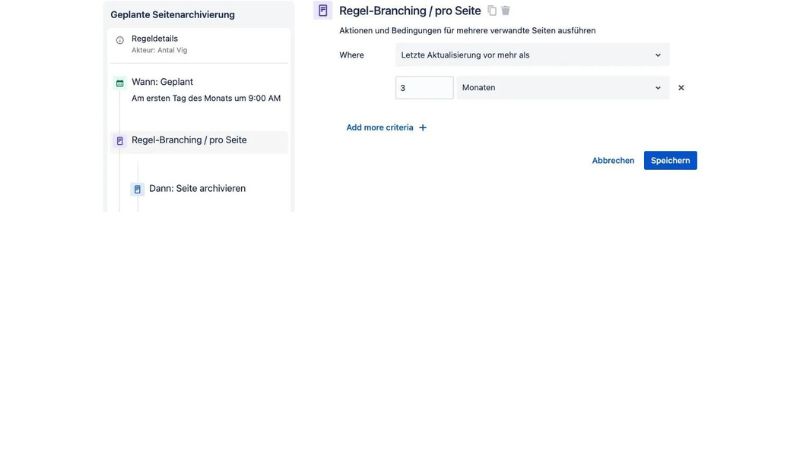This screenshot has width=800, height=450.
Task: Click the copy icon beside Regel-Branching heading
Action: pyautogui.click(x=492, y=11)
